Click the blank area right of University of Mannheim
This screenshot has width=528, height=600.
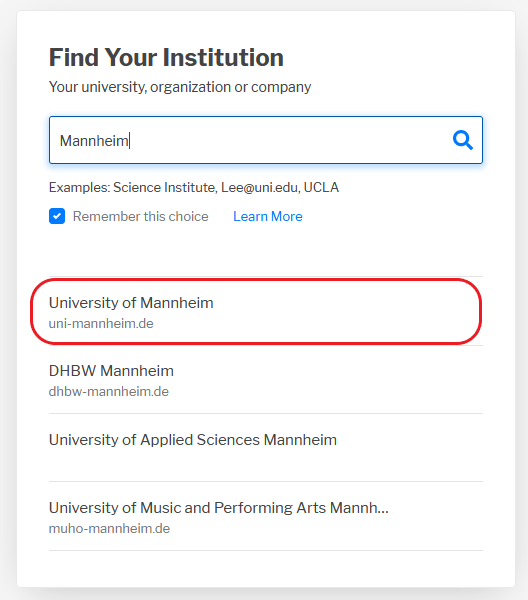pyautogui.click(x=344, y=311)
